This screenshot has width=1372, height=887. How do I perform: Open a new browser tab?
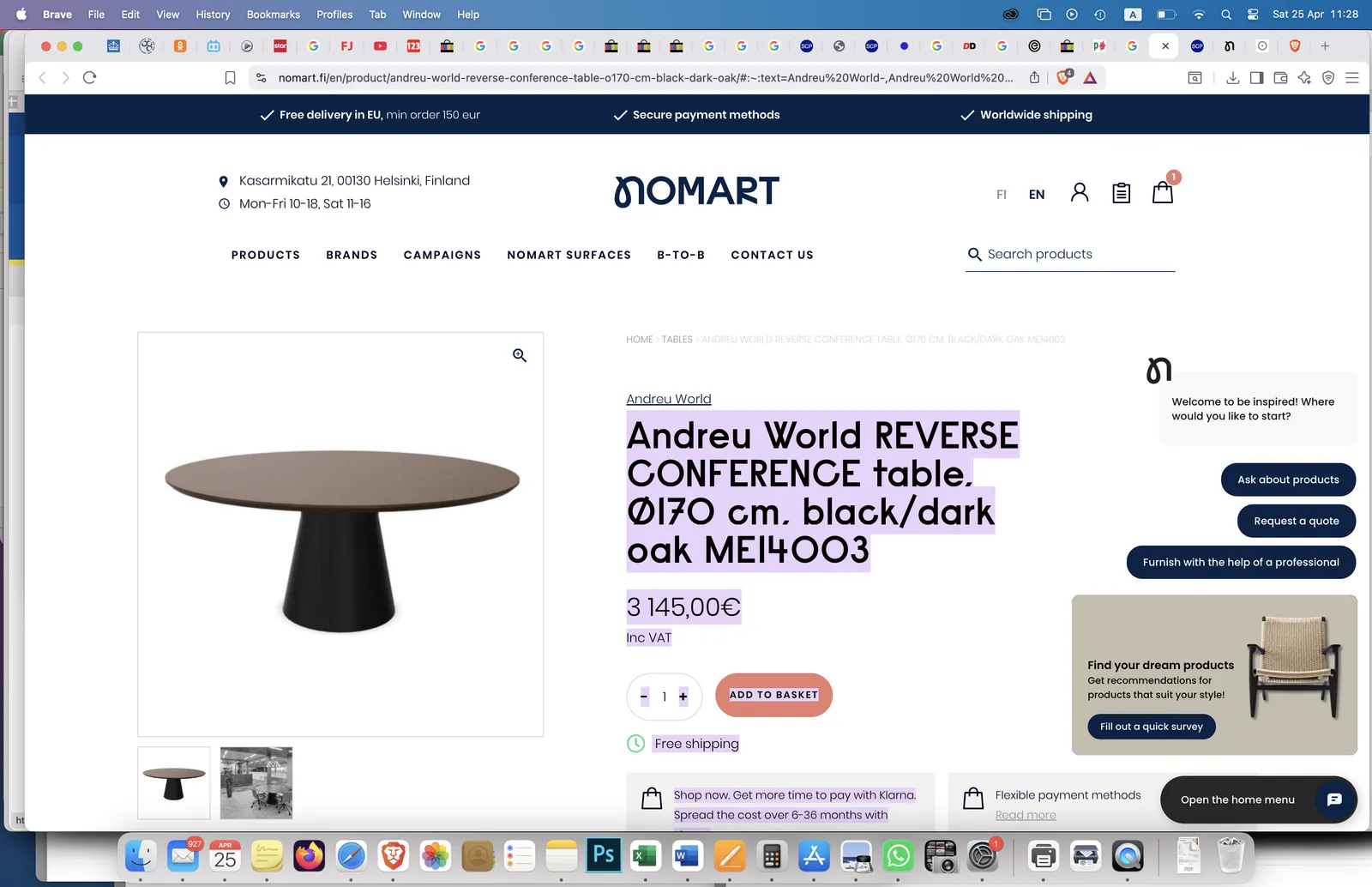1325,46
